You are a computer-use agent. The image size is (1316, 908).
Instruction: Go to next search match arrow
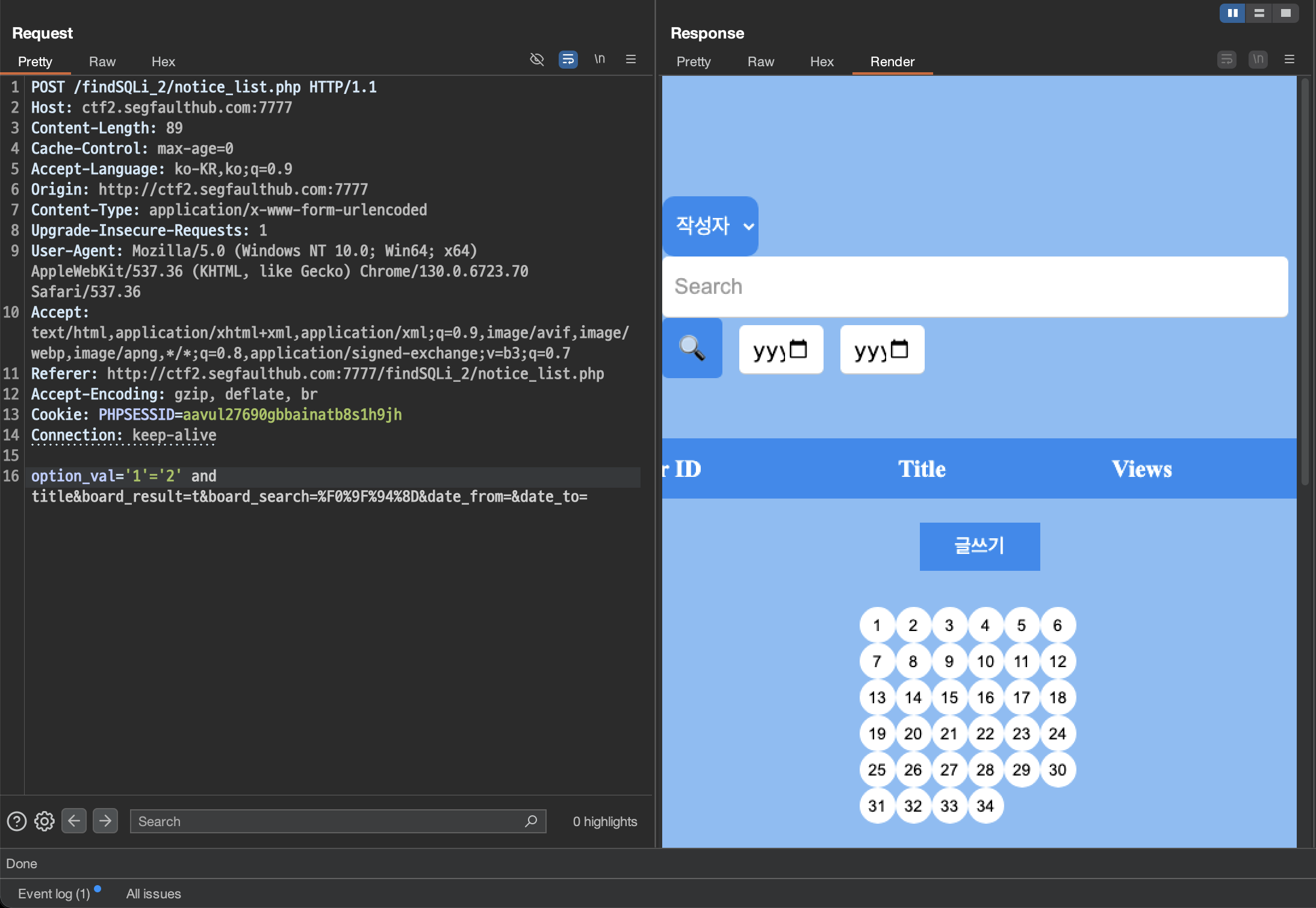pyautogui.click(x=105, y=821)
